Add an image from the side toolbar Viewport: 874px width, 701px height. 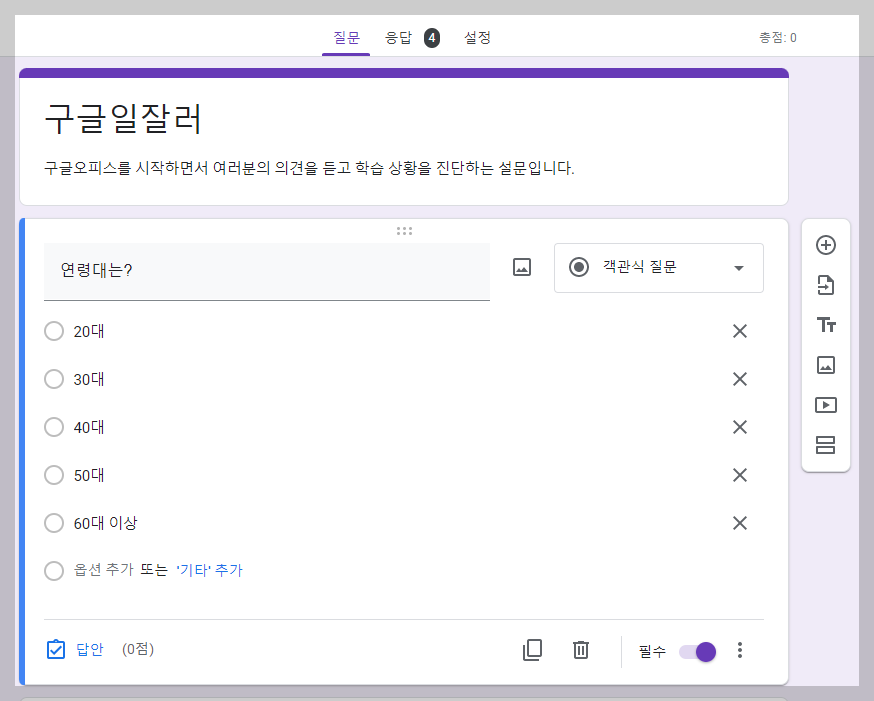(826, 365)
